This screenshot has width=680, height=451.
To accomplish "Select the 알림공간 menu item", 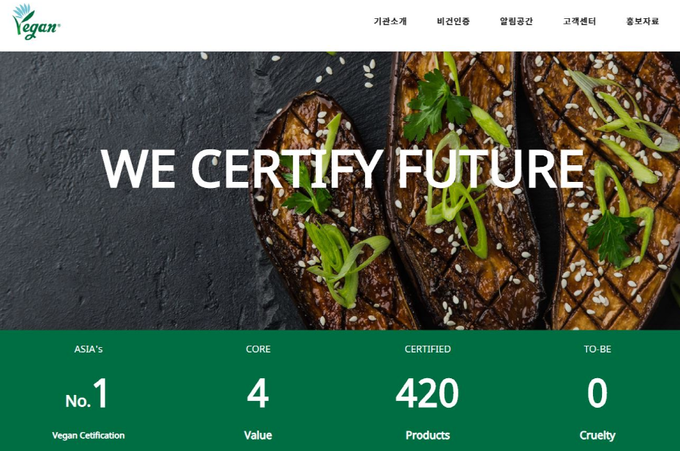I will pyautogui.click(x=516, y=21).
